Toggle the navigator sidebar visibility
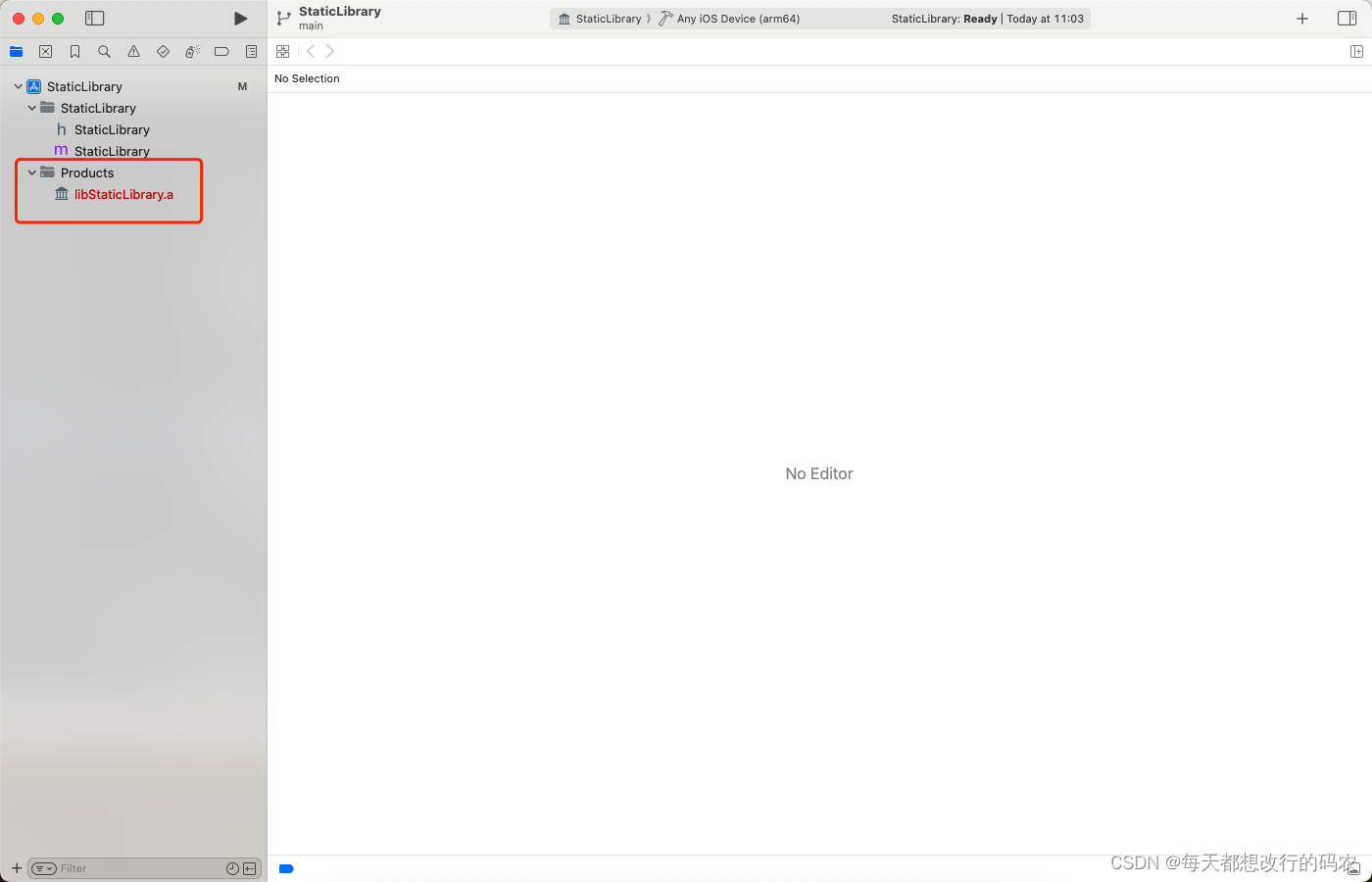Image resolution: width=1372 pixels, height=882 pixels. (x=95, y=19)
